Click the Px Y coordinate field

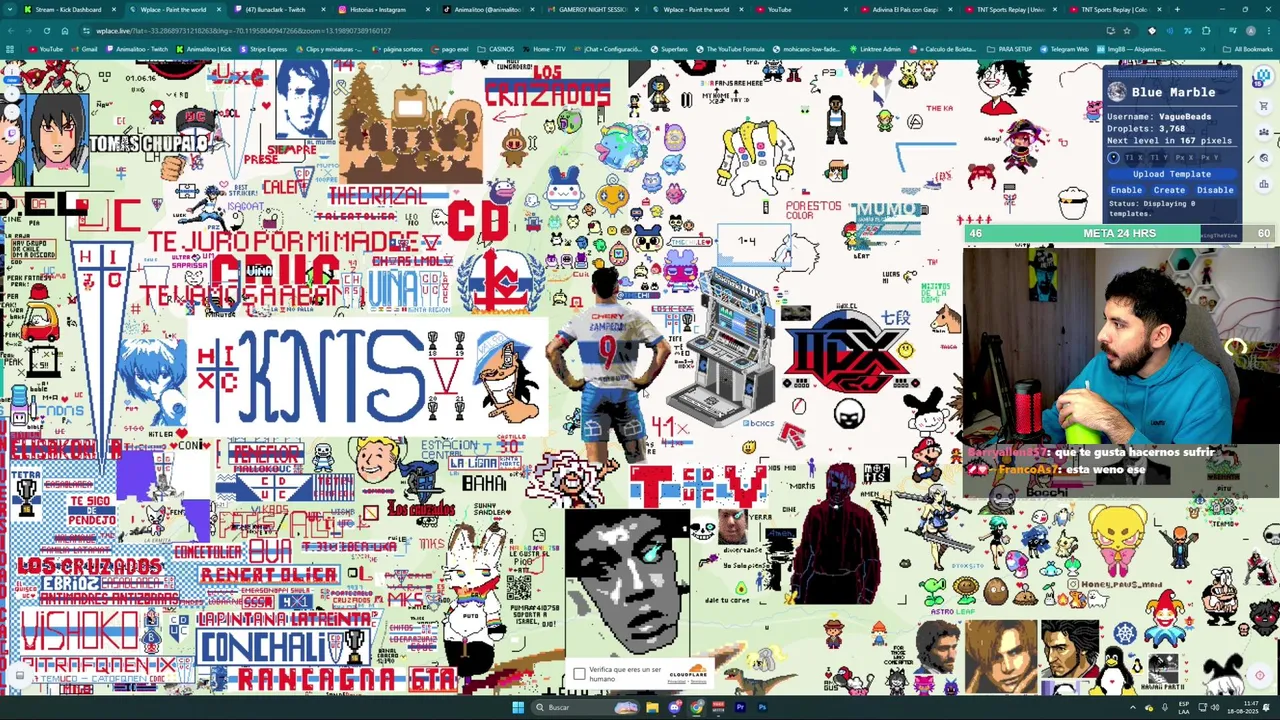1210,157
